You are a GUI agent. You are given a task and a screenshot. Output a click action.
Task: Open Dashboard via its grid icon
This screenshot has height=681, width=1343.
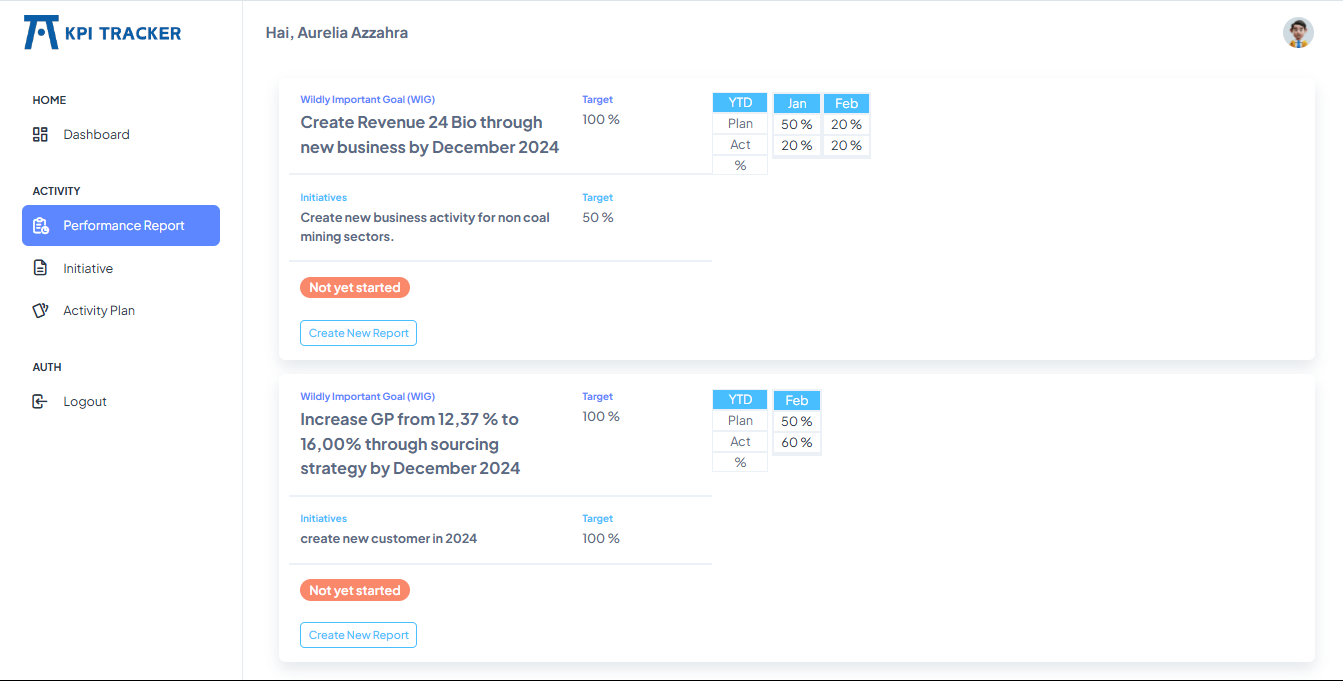click(x=40, y=134)
